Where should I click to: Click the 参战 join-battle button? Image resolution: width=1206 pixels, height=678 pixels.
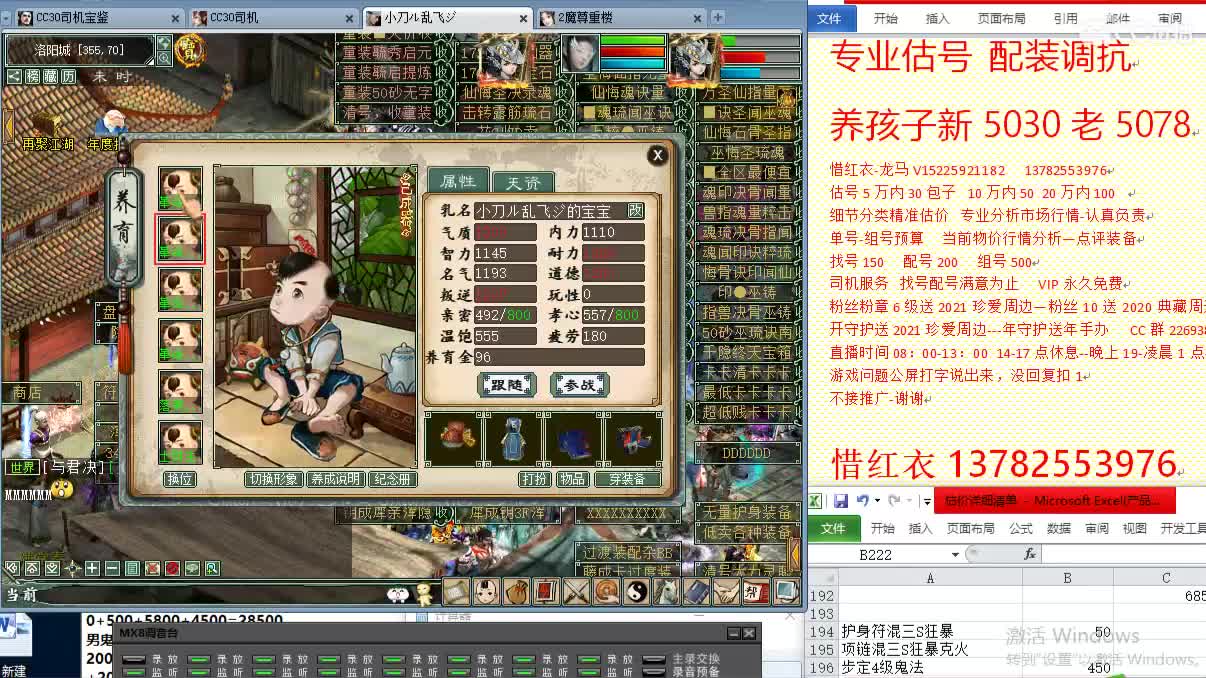coord(580,384)
